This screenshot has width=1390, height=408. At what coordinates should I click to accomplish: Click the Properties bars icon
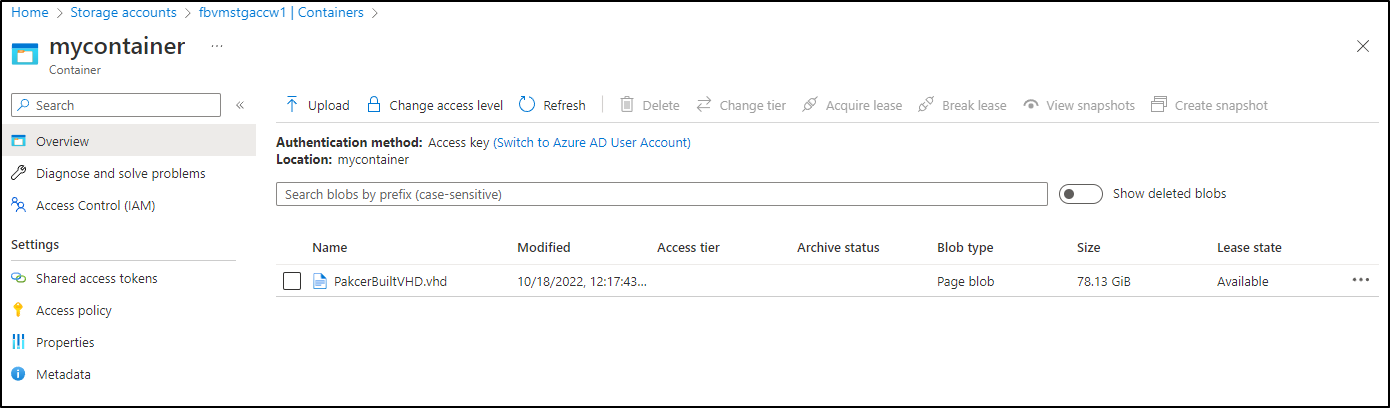[x=19, y=342]
